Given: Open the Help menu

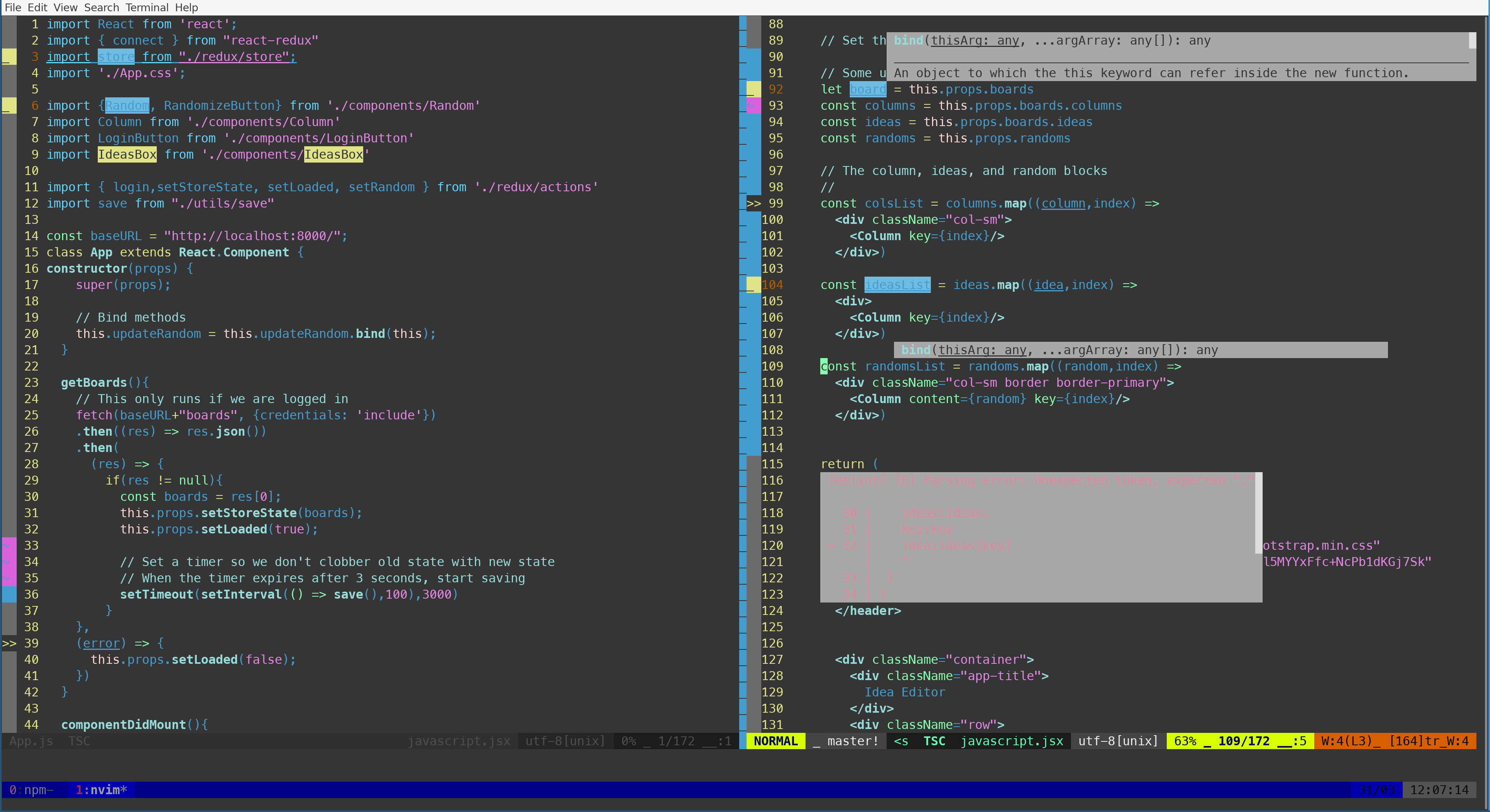Looking at the screenshot, I should point(186,7).
